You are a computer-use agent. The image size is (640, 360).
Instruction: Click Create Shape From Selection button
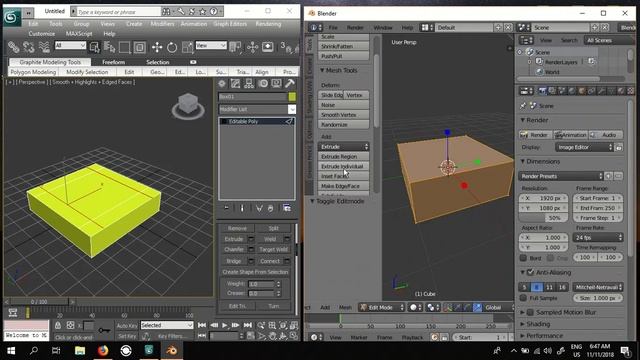point(255,272)
